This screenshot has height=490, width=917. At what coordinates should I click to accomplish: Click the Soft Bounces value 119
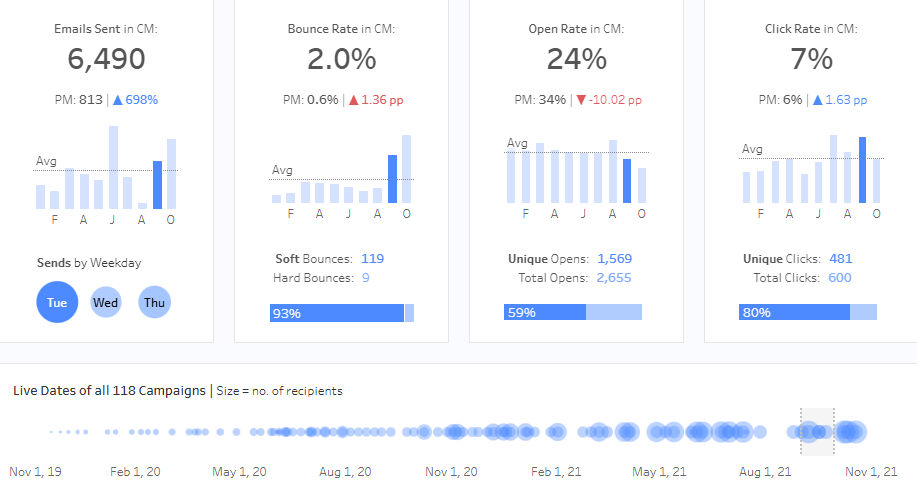click(373, 259)
